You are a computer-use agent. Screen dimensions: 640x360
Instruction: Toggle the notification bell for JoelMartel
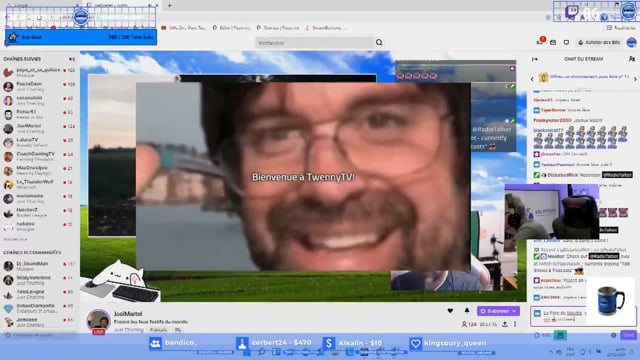pos(467,311)
